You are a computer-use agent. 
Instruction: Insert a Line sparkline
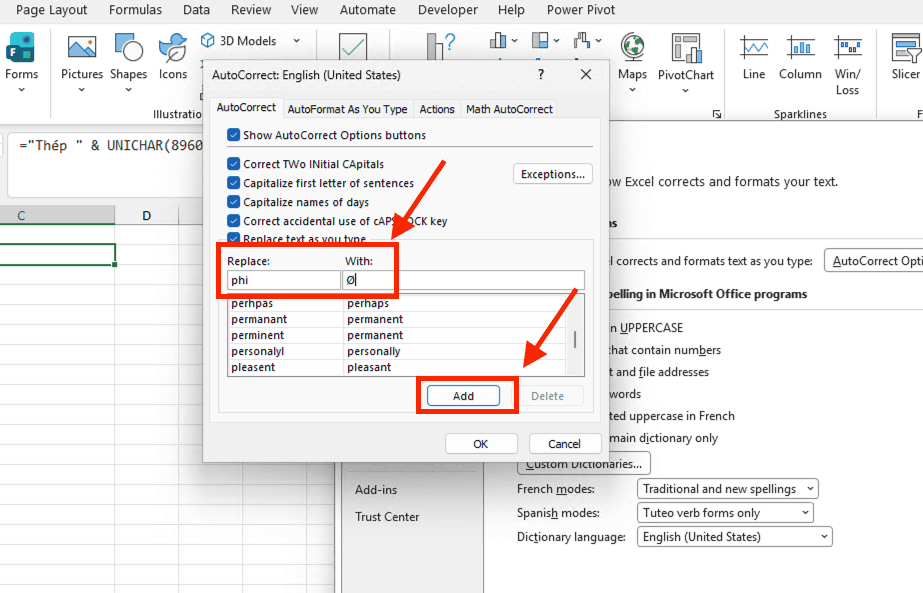coord(754,48)
